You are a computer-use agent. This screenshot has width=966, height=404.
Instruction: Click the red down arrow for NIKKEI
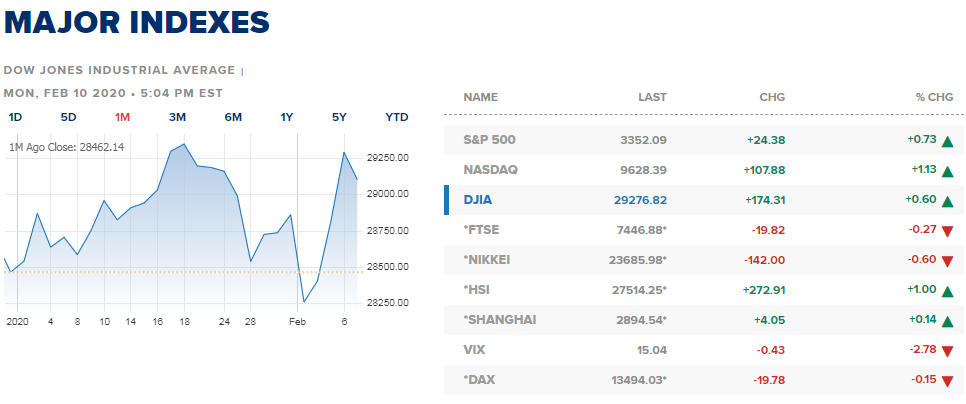coord(948,261)
